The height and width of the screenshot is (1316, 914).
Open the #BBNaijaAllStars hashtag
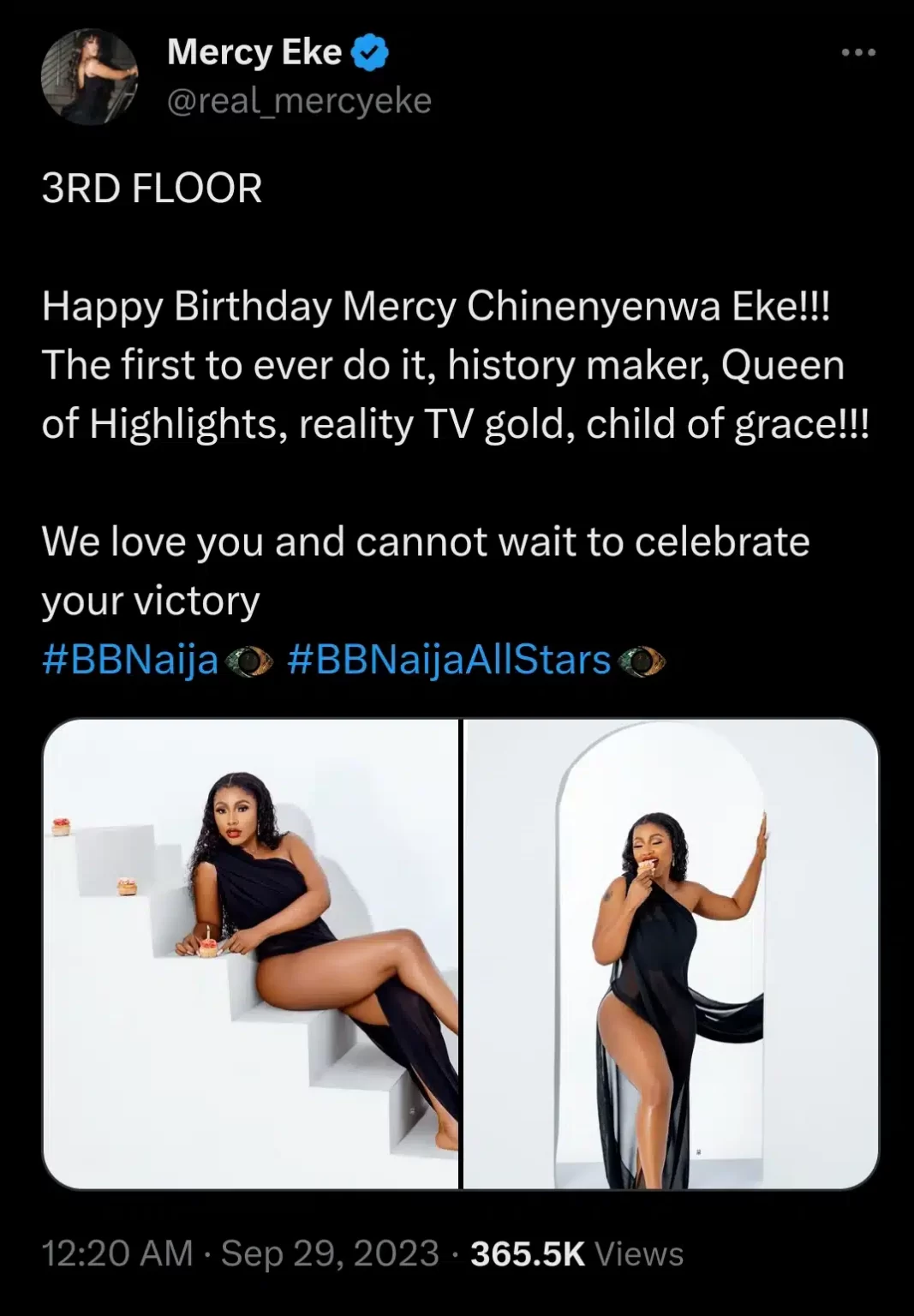pyautogui.click(x=449, y=661)
